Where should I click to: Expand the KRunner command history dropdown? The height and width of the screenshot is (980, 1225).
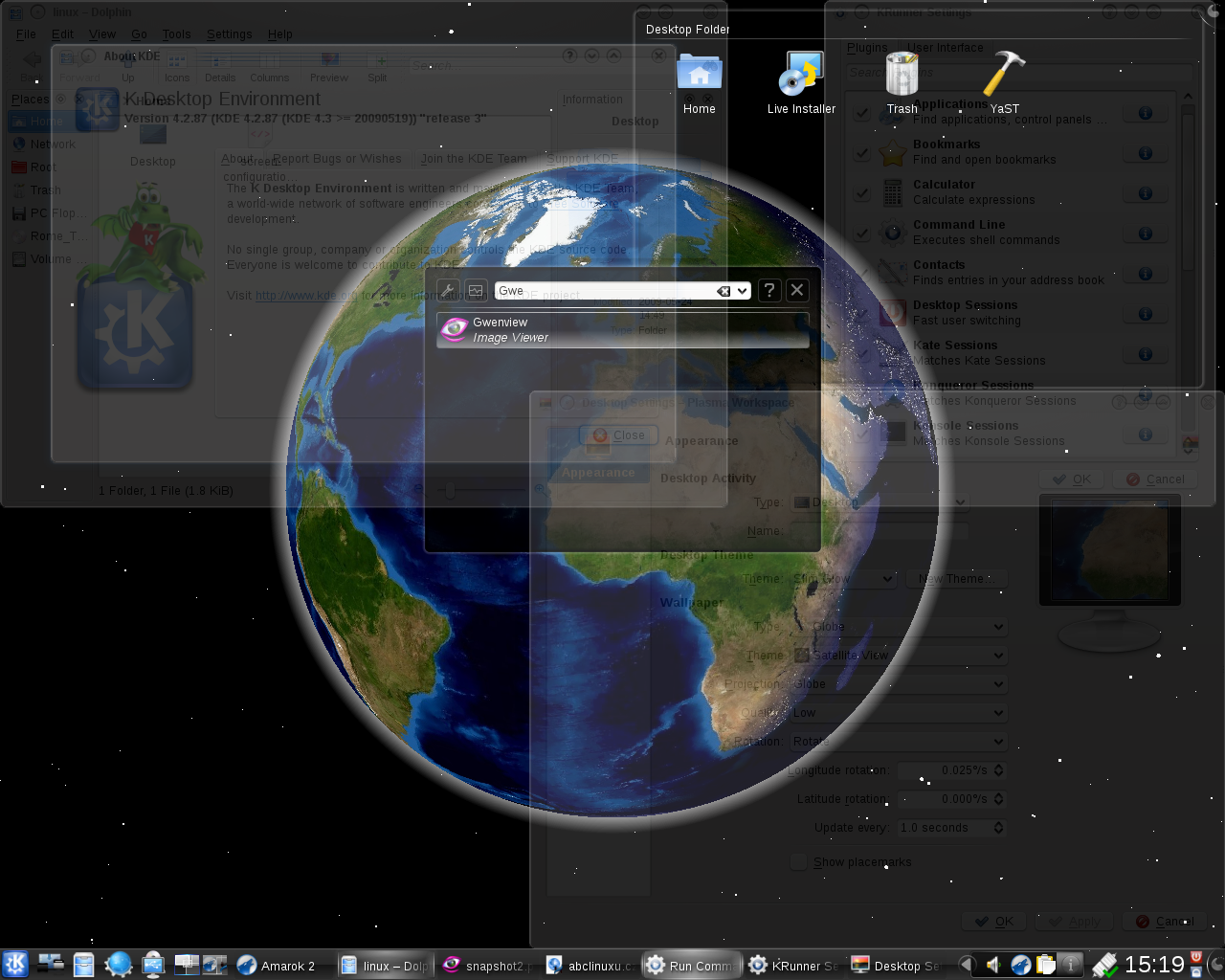point(742,291)
